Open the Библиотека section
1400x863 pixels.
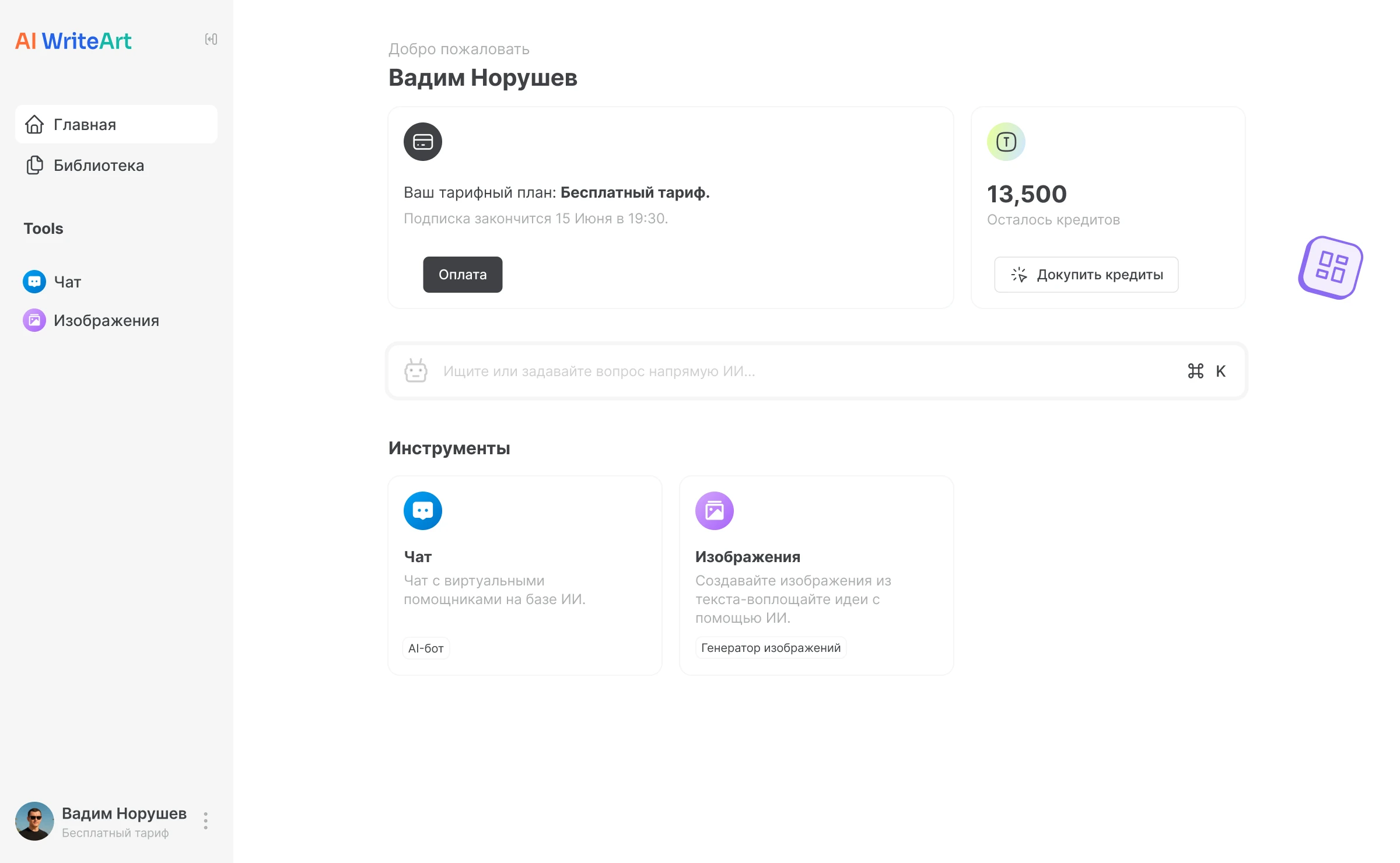[x=116, y=165]
